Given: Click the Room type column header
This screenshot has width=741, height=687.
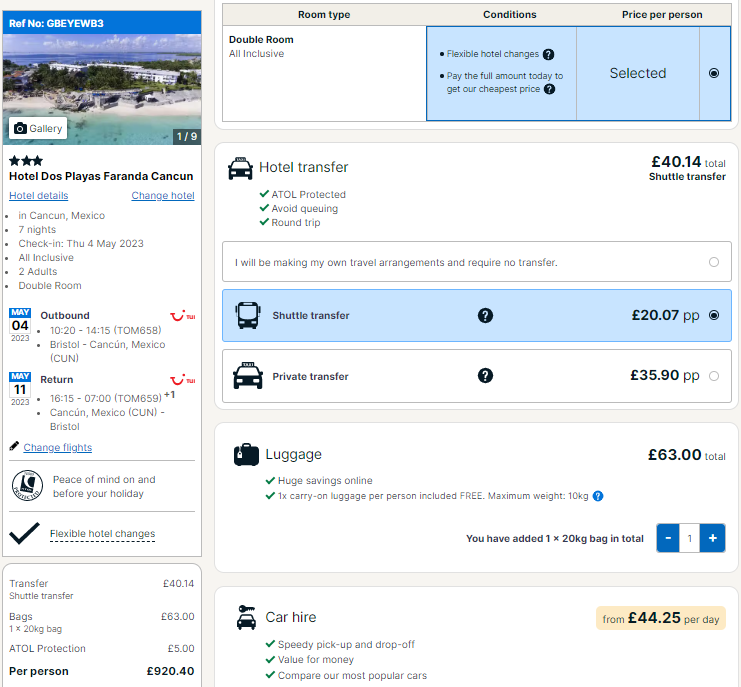Looking at the screenshot, I should coord(324,15).
